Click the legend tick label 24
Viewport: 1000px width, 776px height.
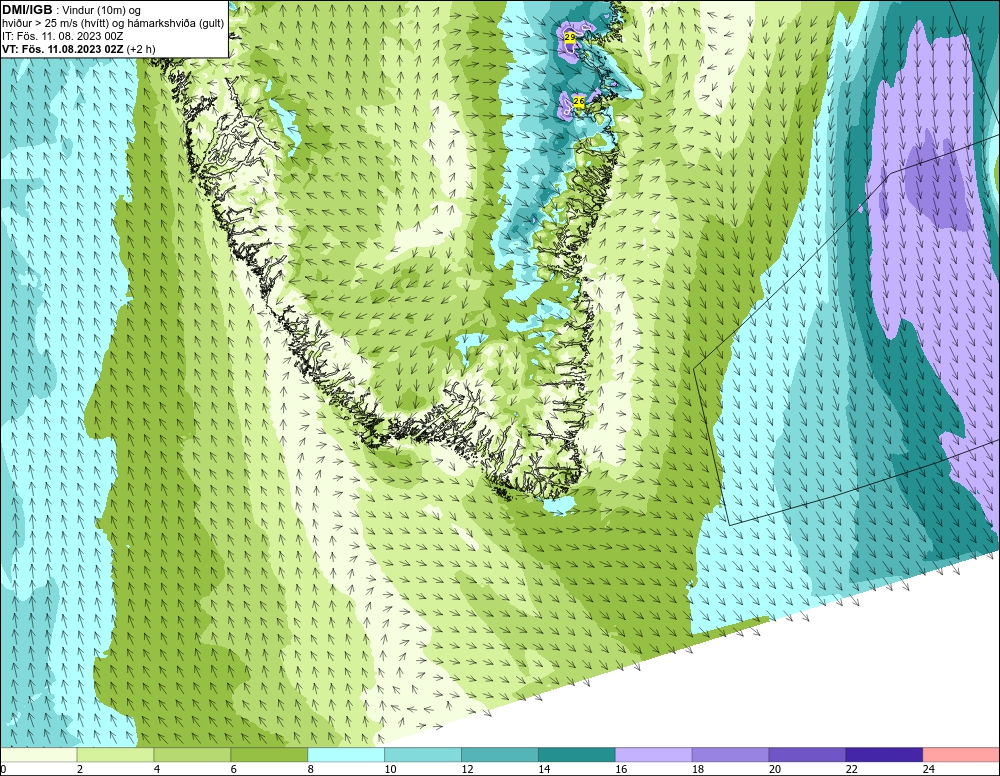point(929,769)
